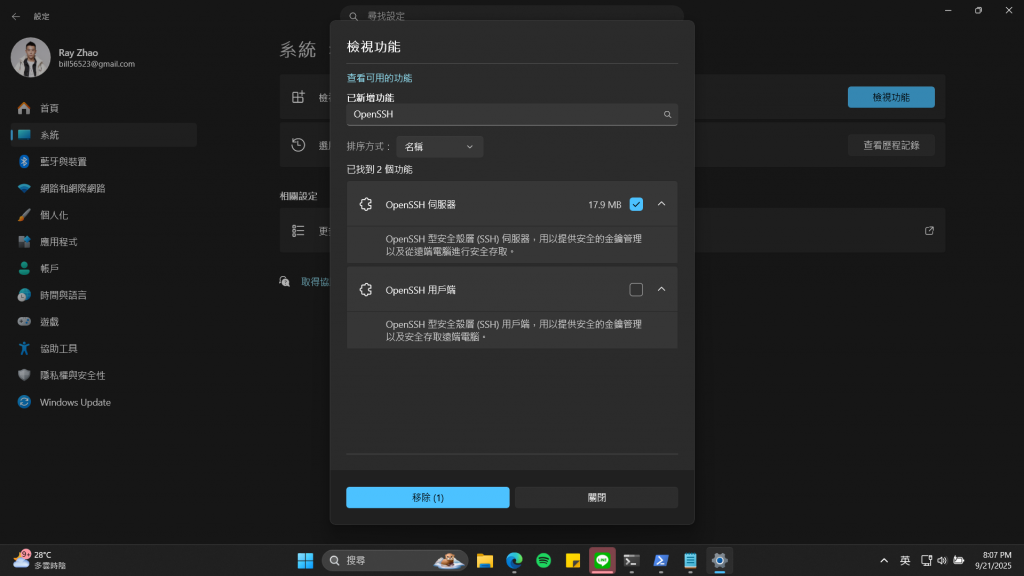Collapse the OpenSSH 用戶端 details

pyautogui.click(x=662, y=289)
